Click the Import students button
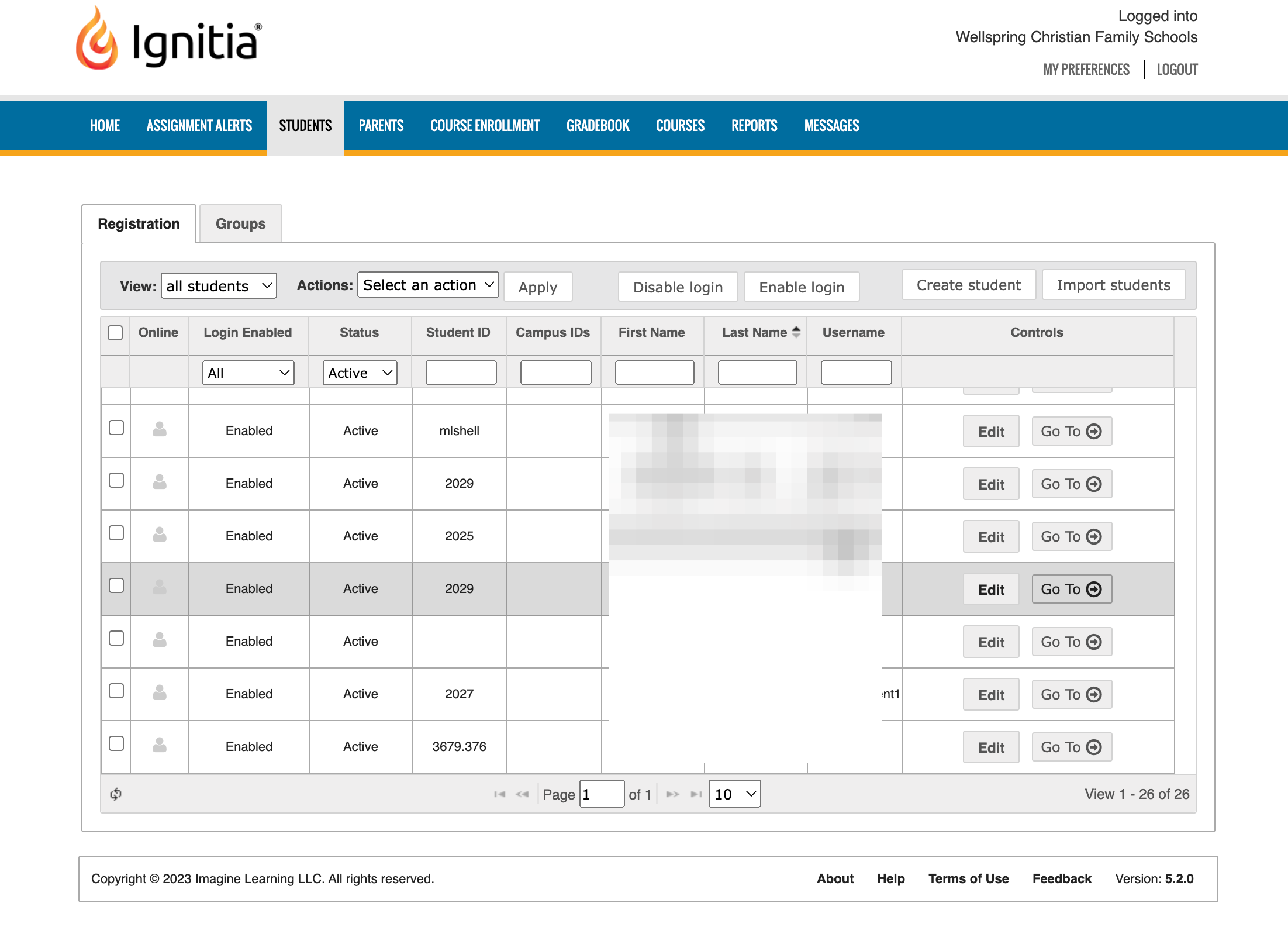Image resolution: width=1288 pixels, height=951 pixels. 1113,285
